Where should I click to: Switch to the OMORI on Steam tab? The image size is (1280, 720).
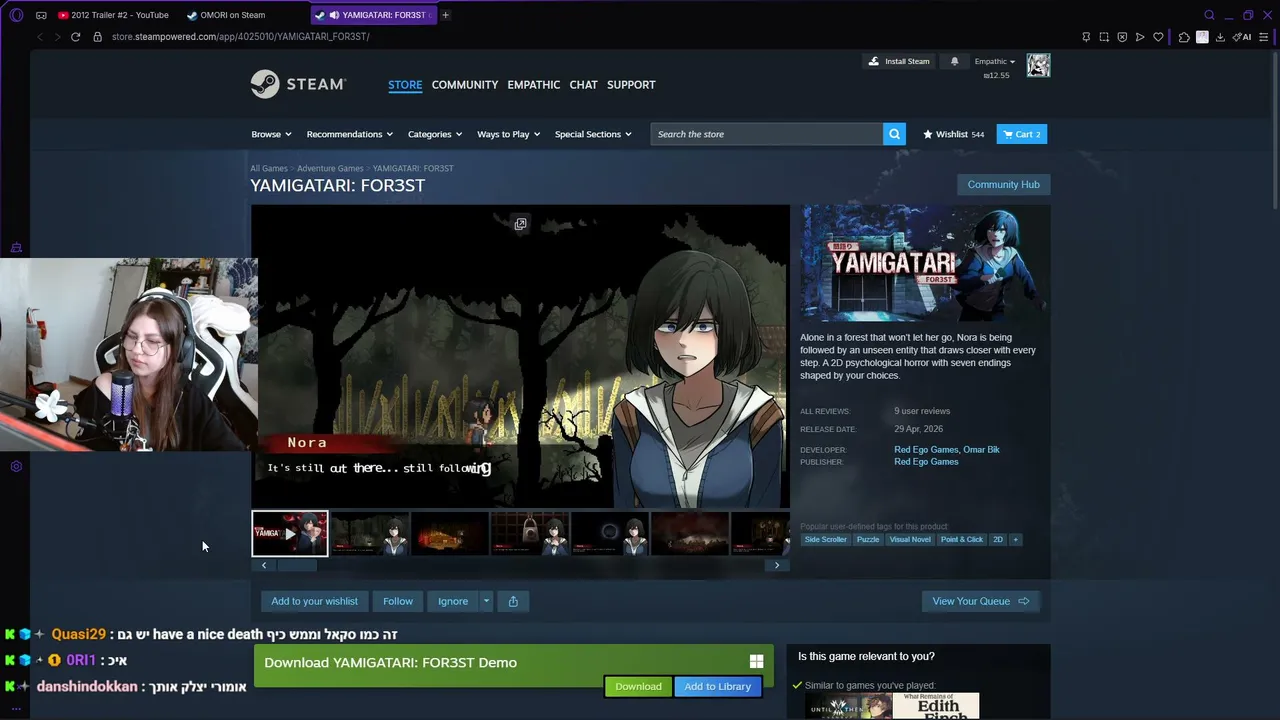[226, 15]
